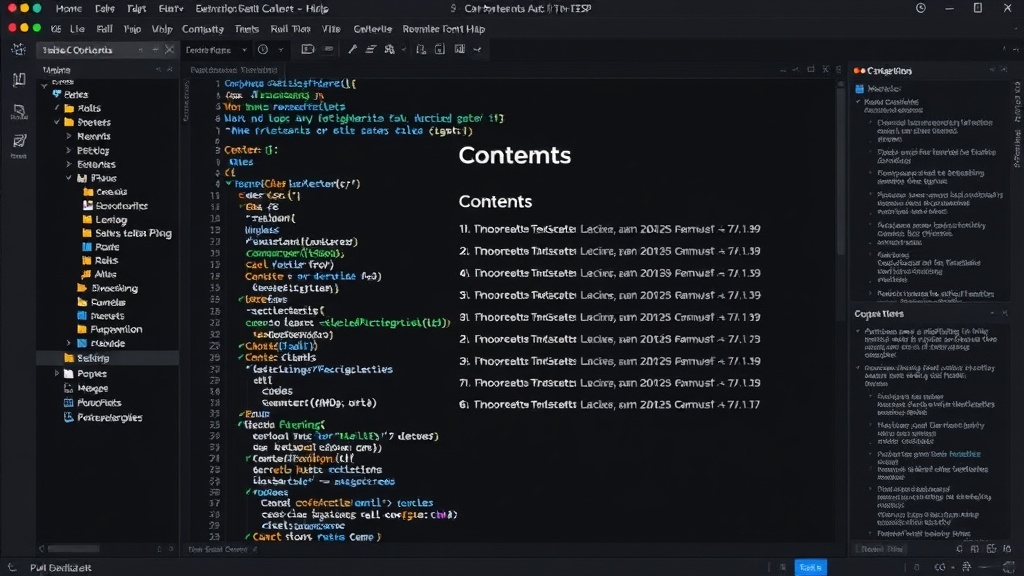Open the 'Volp' menu in the menu bar

click(162, 29)
